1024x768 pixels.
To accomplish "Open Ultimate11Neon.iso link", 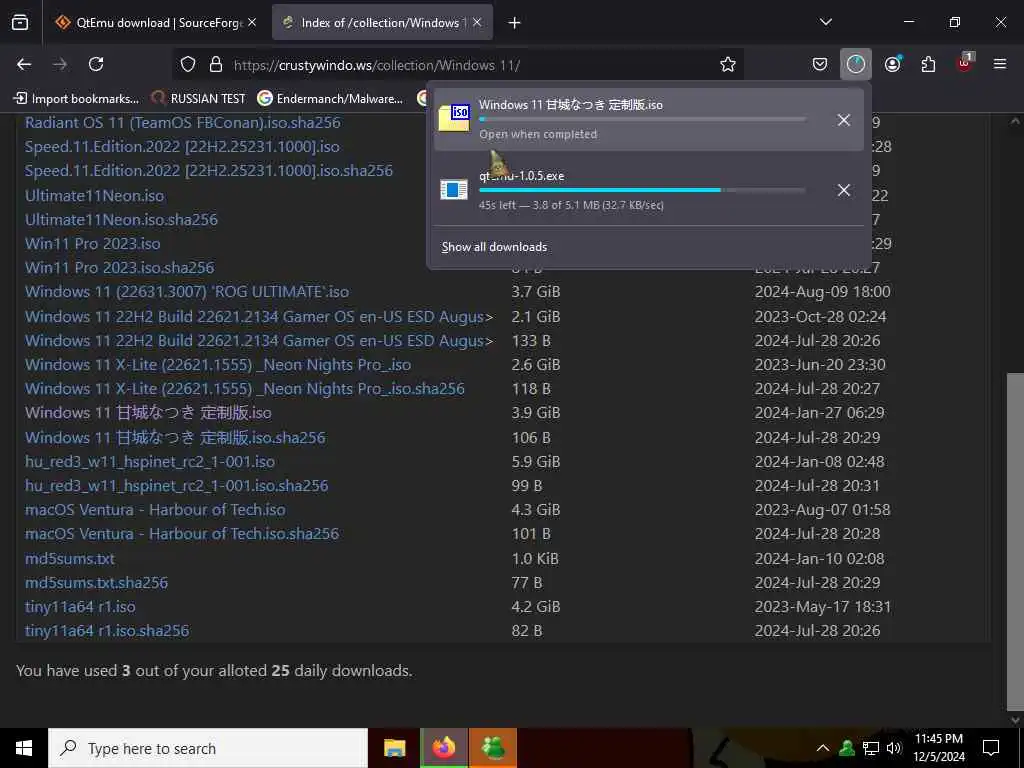I will 95,195.
